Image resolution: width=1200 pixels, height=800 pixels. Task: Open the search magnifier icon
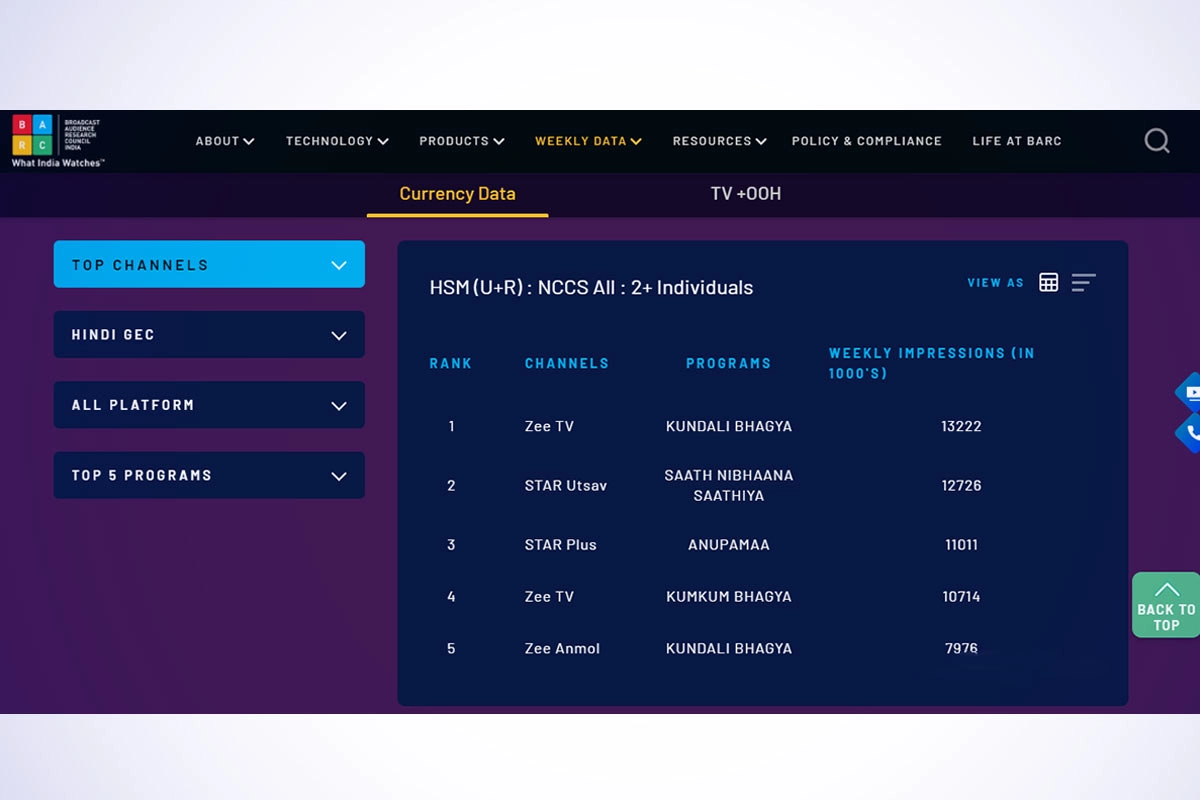tap(1156, 141)
